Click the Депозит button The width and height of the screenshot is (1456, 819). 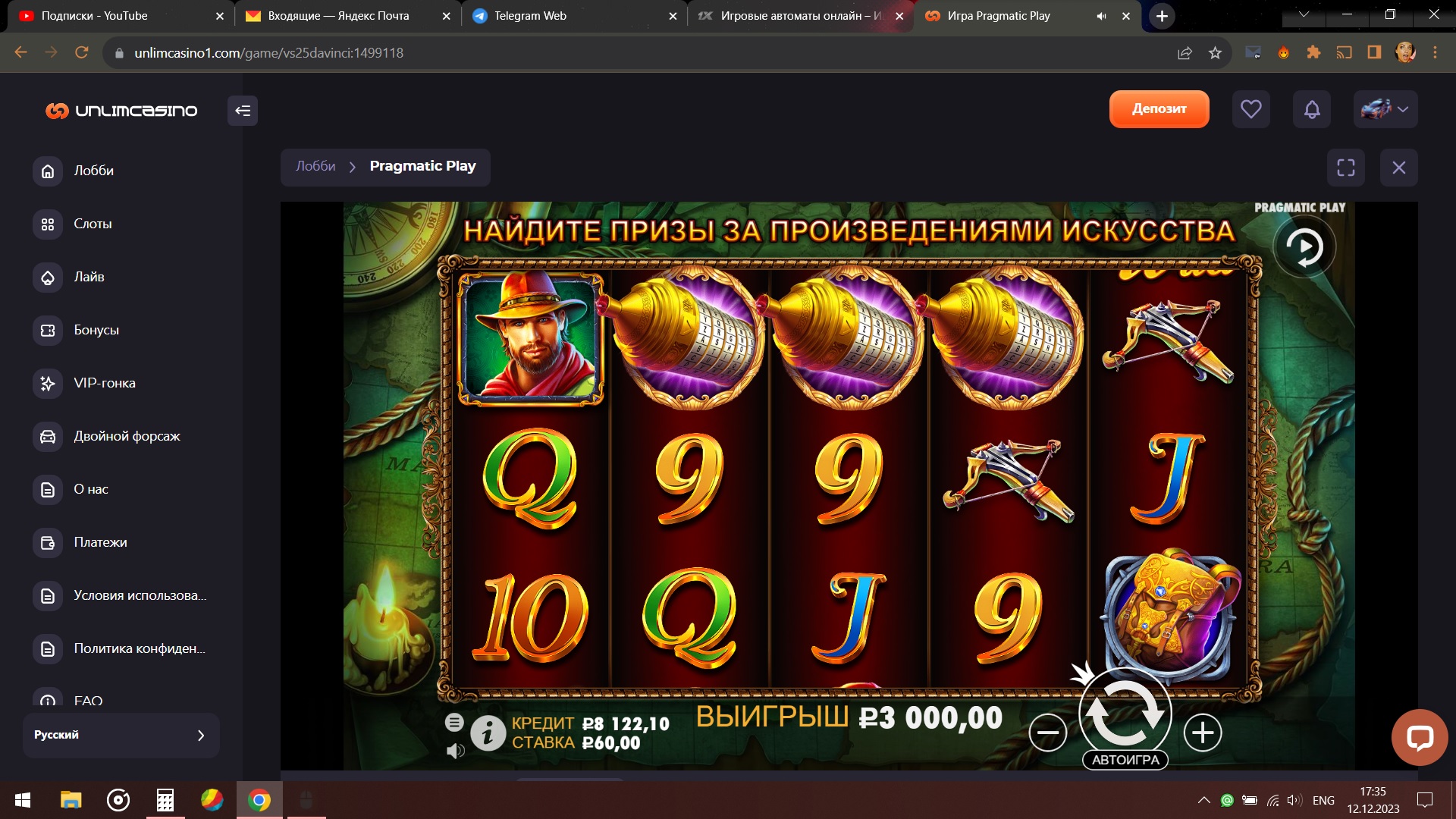pyautogui.click(x=1159, y=109)
